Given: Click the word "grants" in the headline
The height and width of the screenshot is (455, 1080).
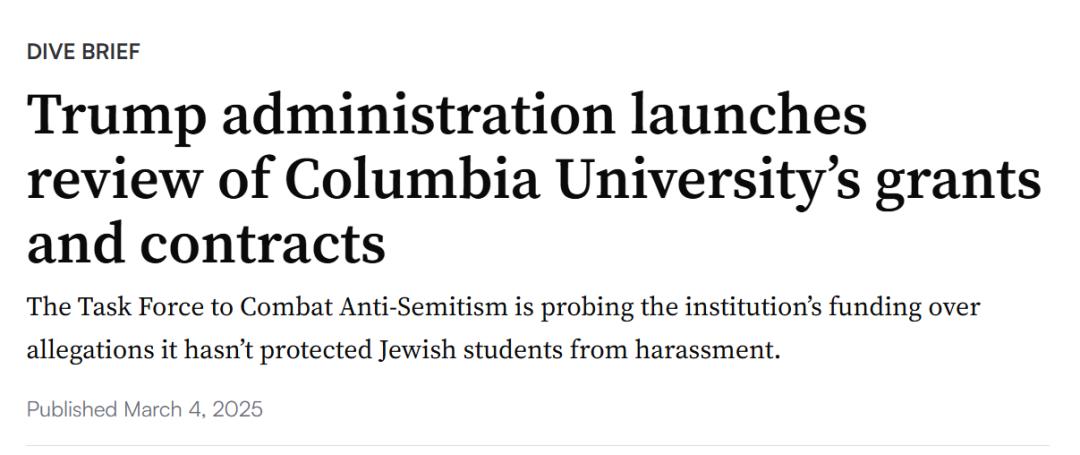Looking at the screenshot, I should pos(958,184).
